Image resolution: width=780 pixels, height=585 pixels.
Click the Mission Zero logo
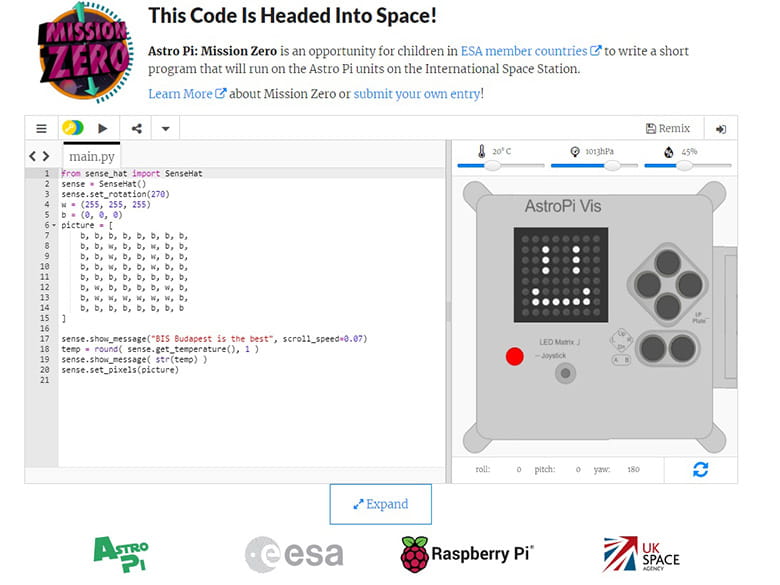click(x=86, y=52)
